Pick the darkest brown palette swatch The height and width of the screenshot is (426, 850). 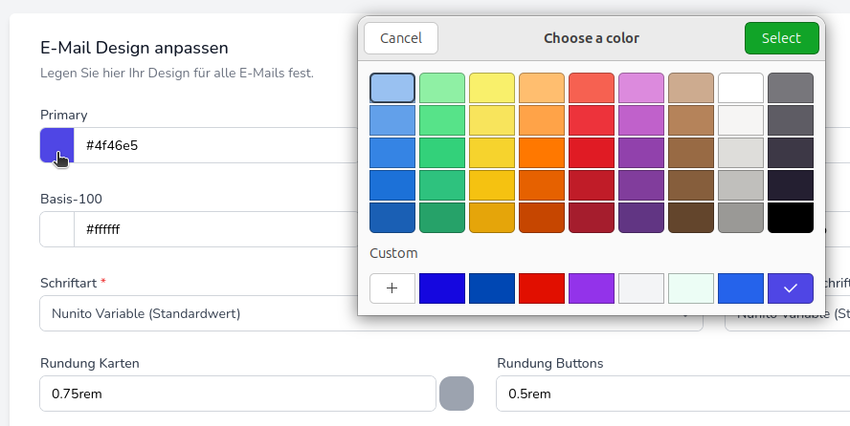click(691, 218)
